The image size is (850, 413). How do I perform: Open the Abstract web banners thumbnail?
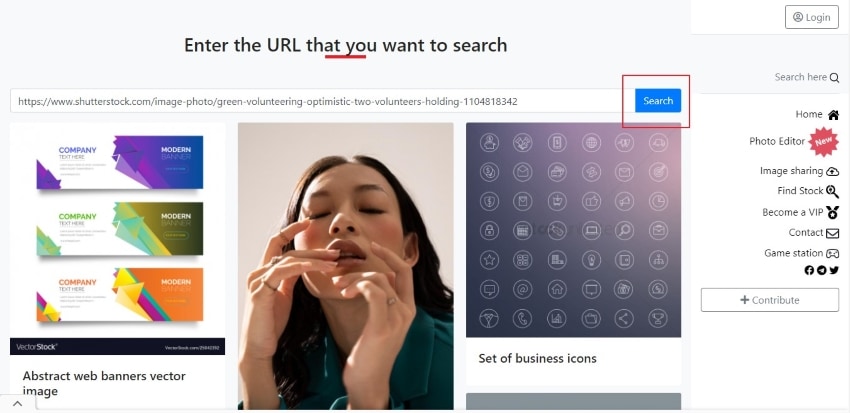pyautogui.click(x=118, y=238)
